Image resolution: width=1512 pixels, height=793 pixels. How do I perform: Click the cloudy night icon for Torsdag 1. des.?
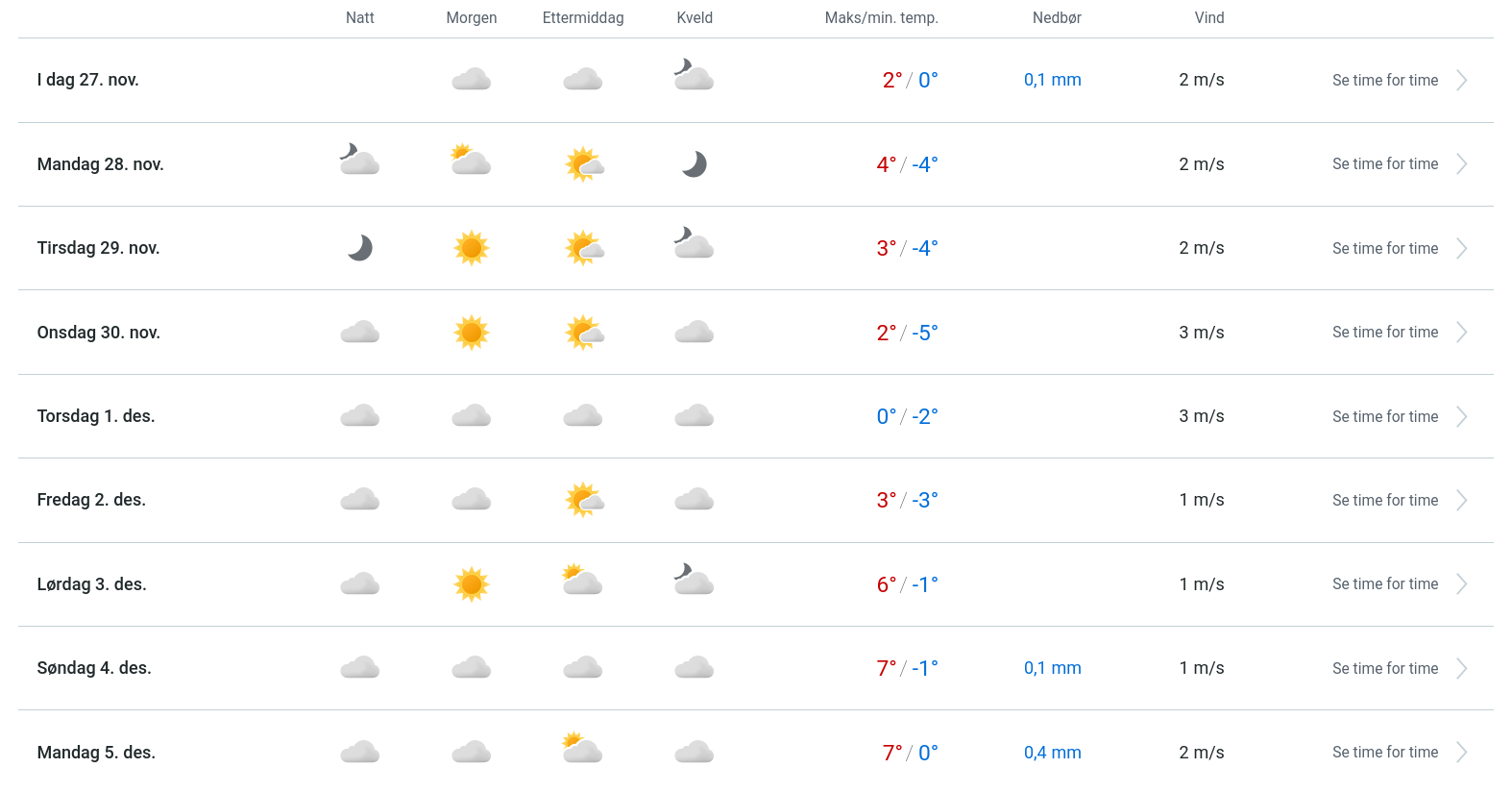(x=360, y=416)
